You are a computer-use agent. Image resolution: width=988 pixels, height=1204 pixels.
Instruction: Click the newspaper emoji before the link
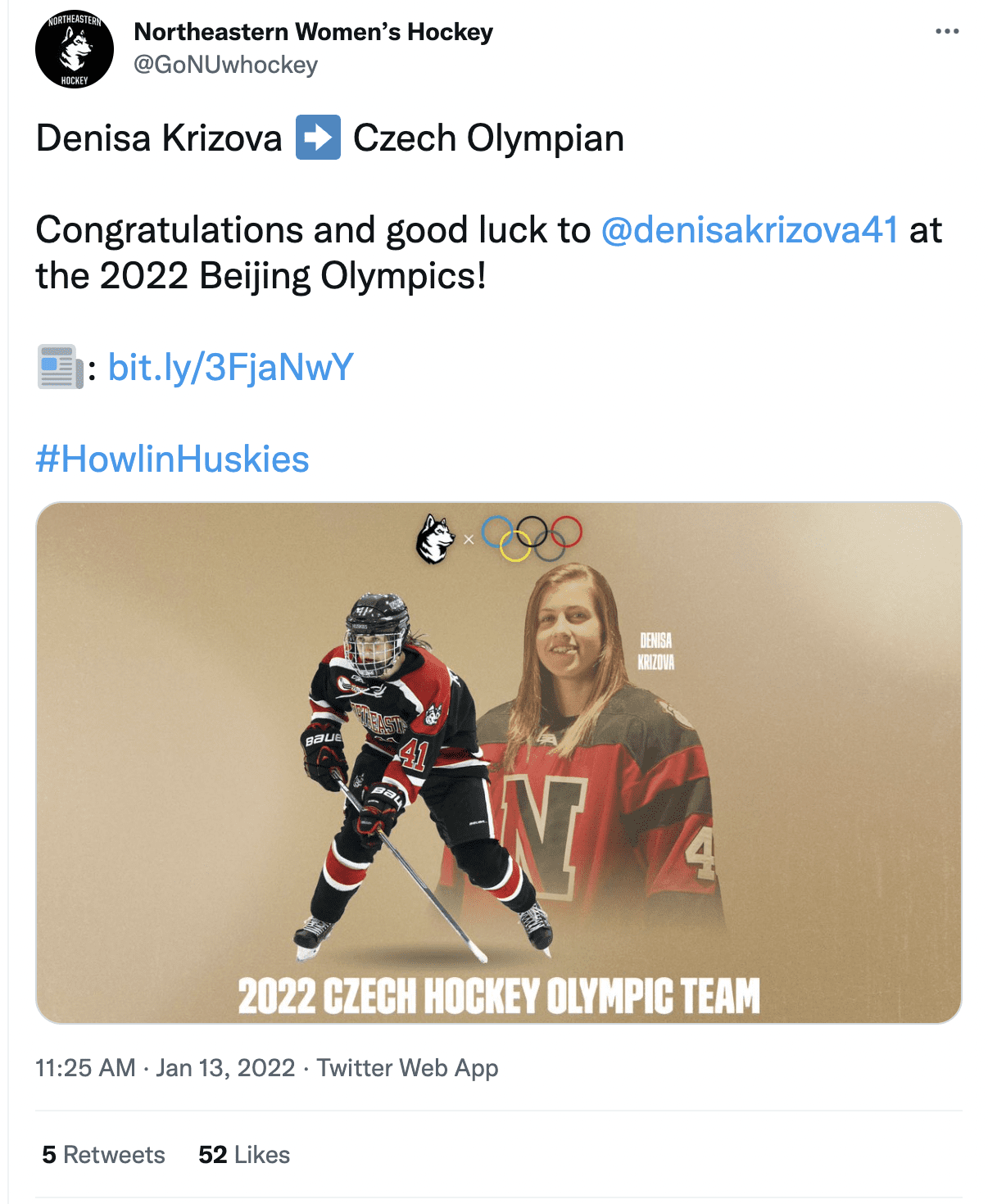coord(60,367)
